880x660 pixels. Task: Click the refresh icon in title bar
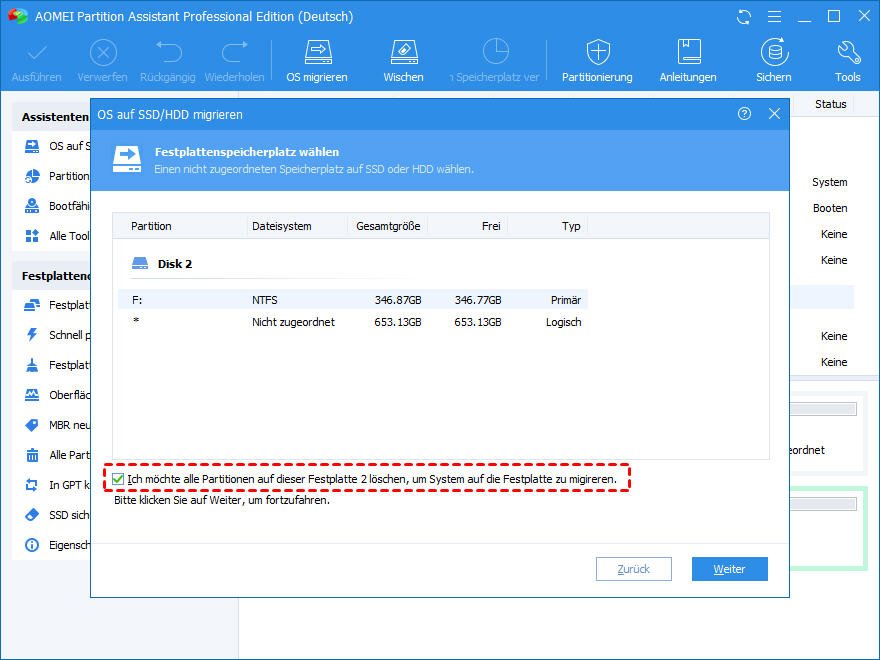coord(744,17)
